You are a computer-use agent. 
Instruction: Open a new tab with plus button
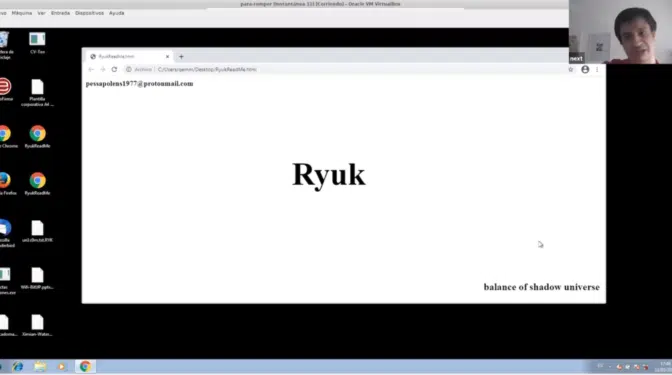[x=181, y=57]
